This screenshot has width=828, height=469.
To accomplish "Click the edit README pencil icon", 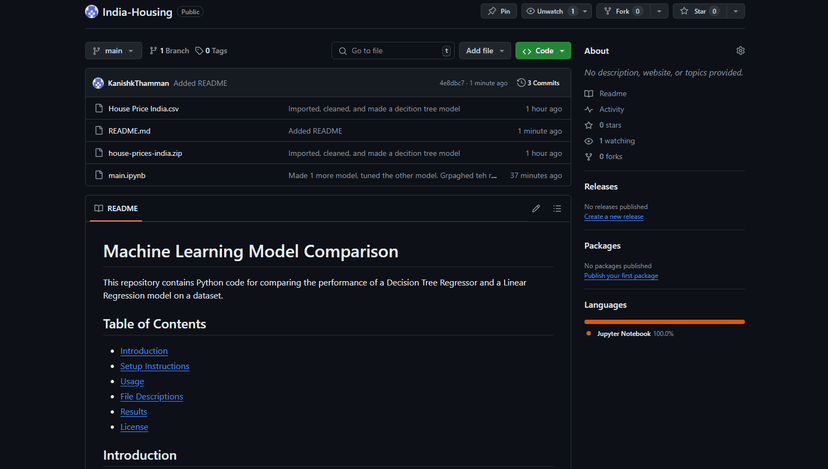I will click(536, 209).
